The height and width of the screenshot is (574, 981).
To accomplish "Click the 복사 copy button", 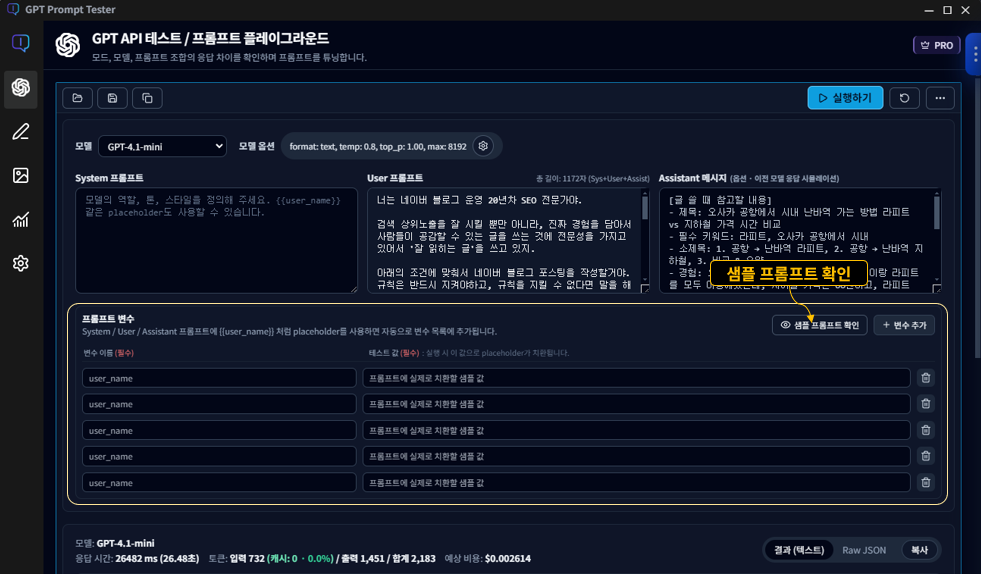I will (920, 550).
